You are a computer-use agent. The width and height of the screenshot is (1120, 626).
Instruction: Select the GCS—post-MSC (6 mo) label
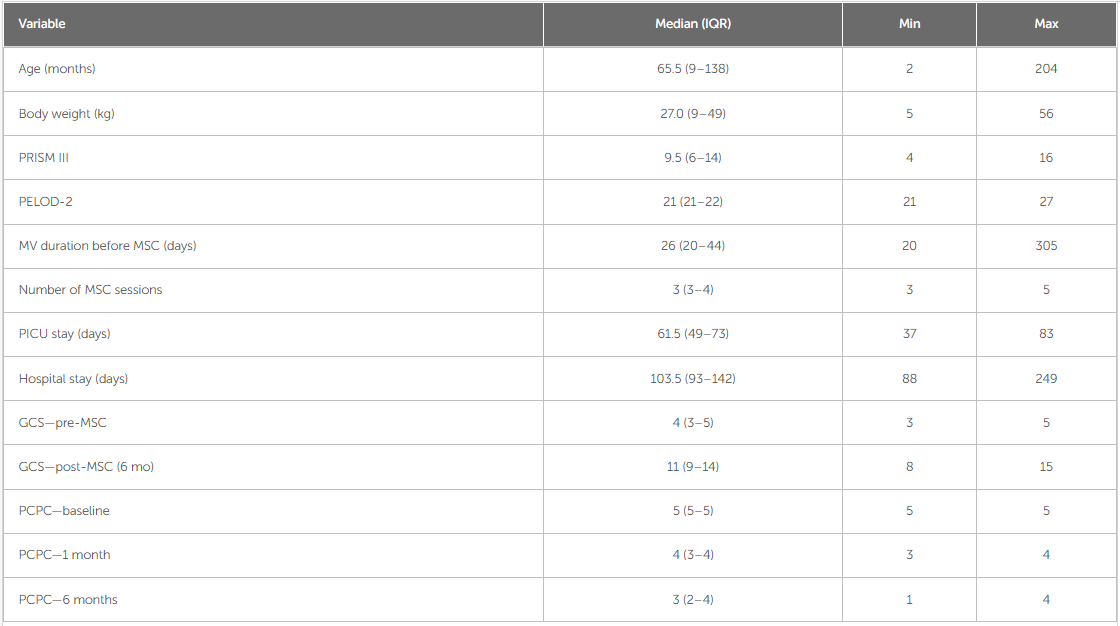pos(86,467)
